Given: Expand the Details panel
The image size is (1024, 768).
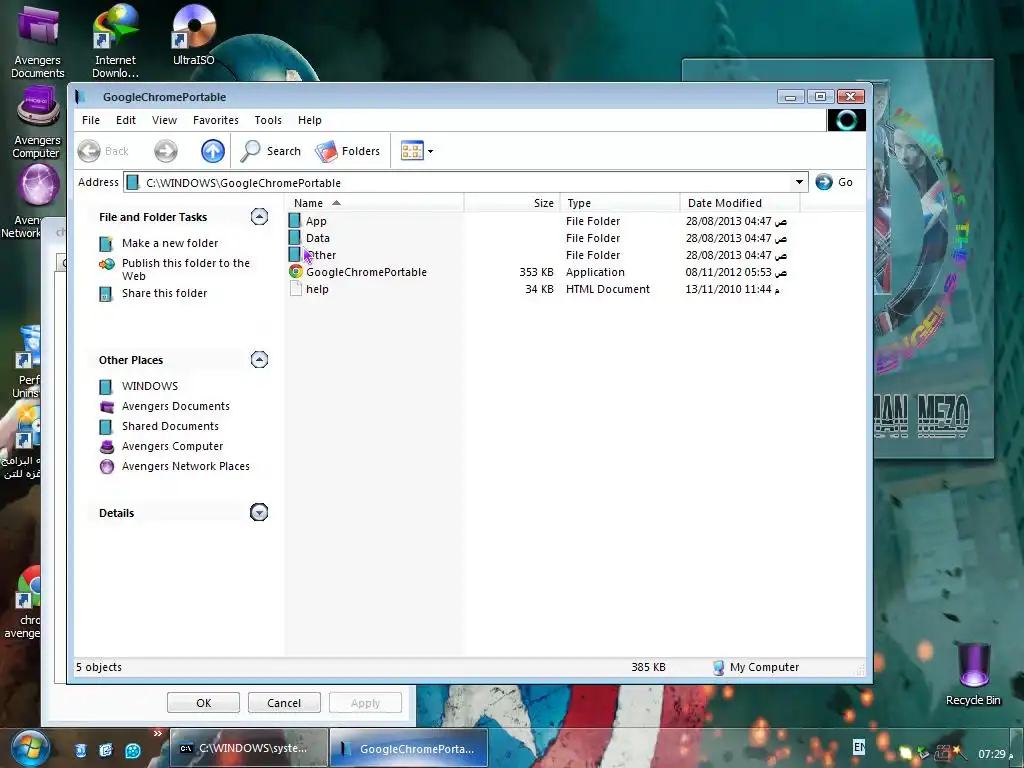Looking at the screenshot, I should pos(259,513).
